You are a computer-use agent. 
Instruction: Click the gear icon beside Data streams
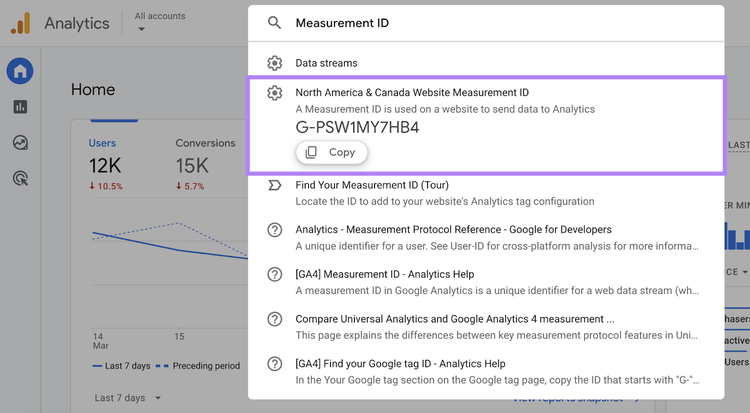click(x=275, y=63)
